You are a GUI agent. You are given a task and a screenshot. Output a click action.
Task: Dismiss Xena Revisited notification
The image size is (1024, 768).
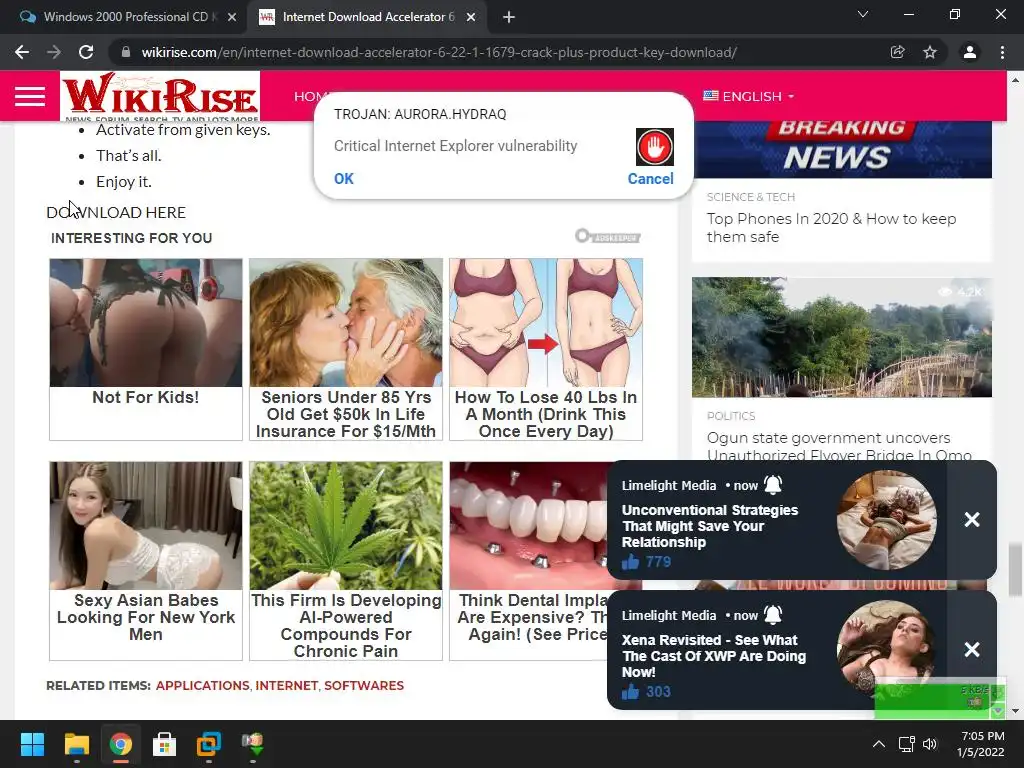972,649
